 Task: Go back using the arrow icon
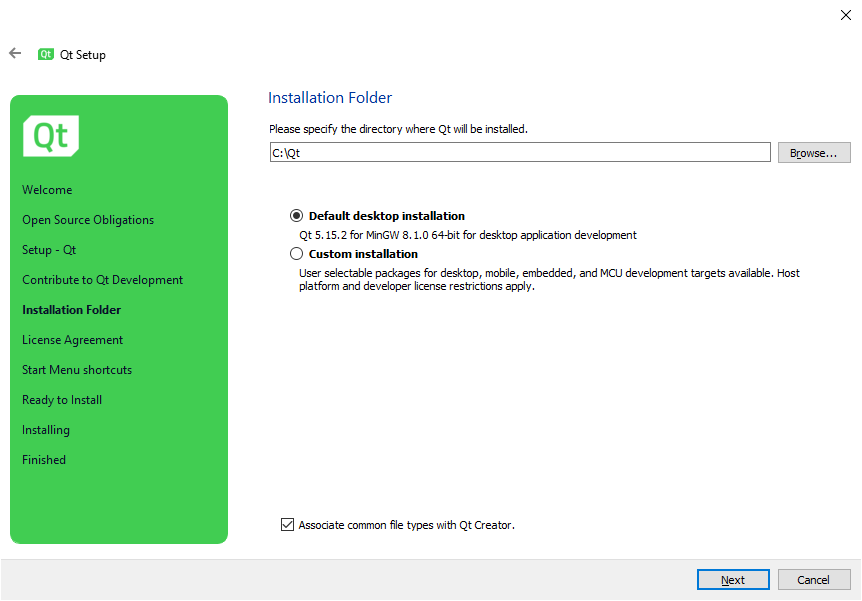coord(15,53)
